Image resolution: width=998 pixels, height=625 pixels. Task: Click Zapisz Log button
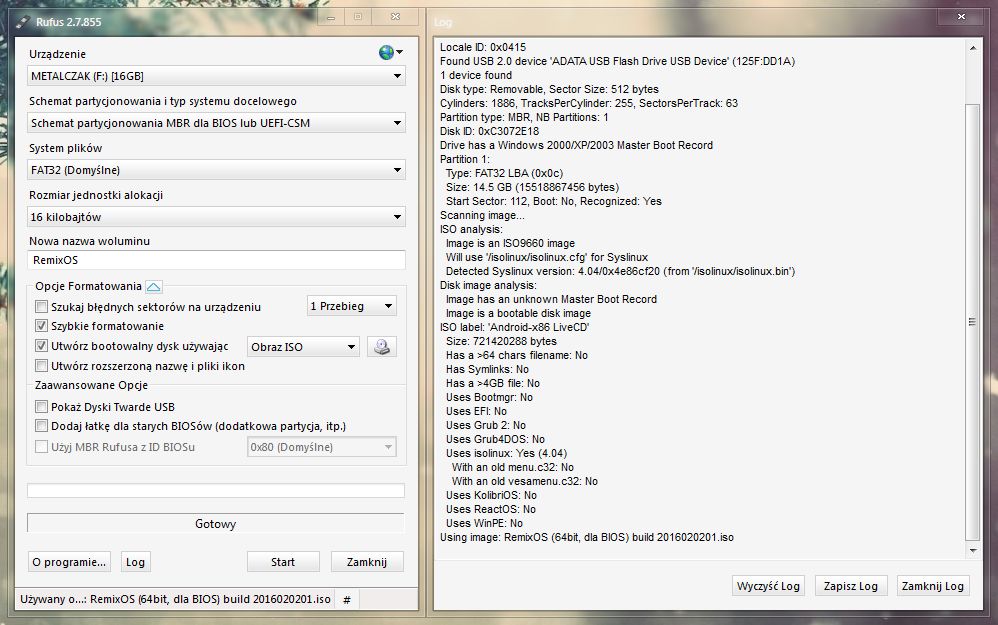point(850,586)
